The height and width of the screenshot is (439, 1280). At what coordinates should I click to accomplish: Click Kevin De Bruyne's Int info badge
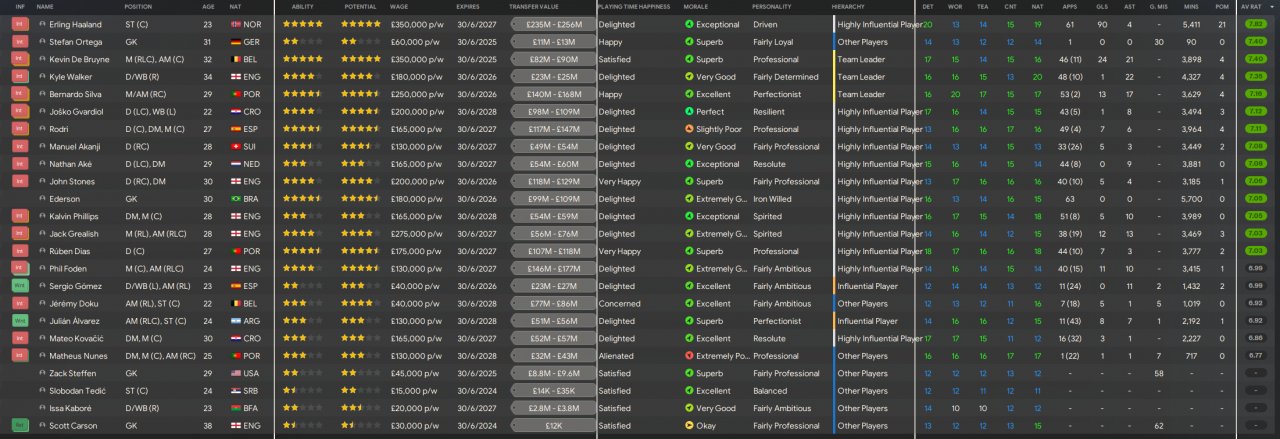pos(20,59)
